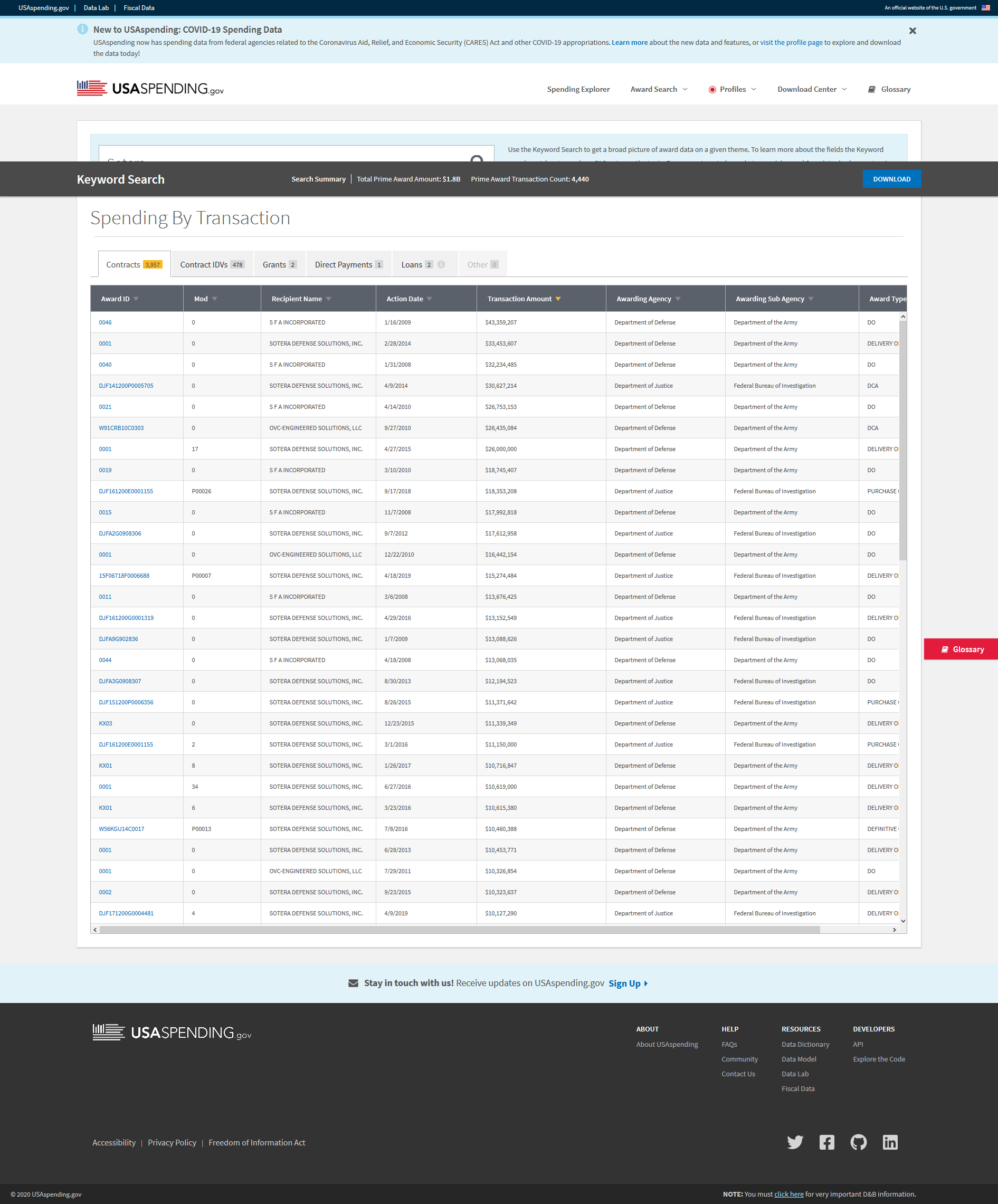Open award W91CRB10C0303 link
The width and height of the screenshot is (998, 1204).
click(x=121, y=428)
